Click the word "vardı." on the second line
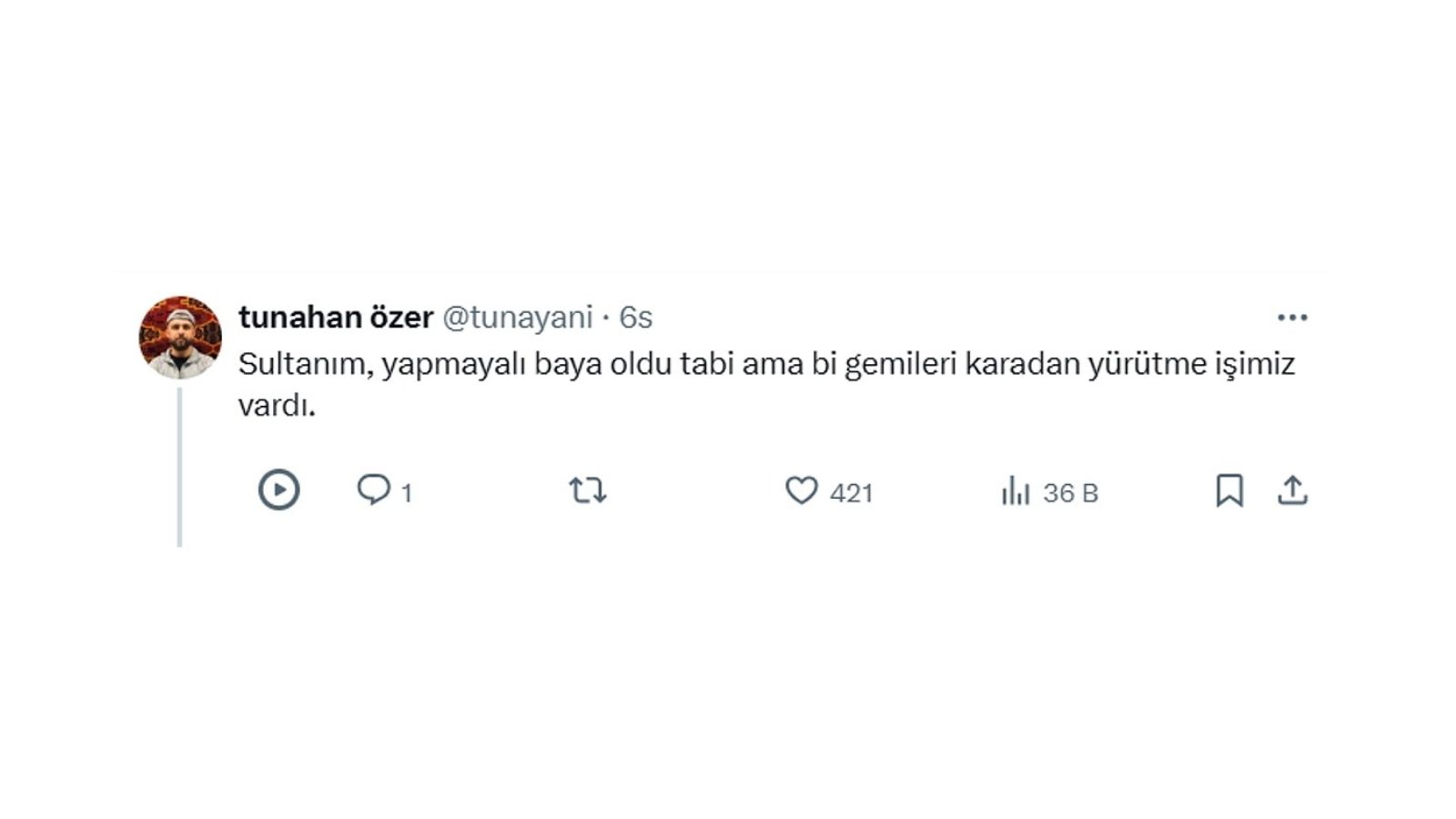 277,405
